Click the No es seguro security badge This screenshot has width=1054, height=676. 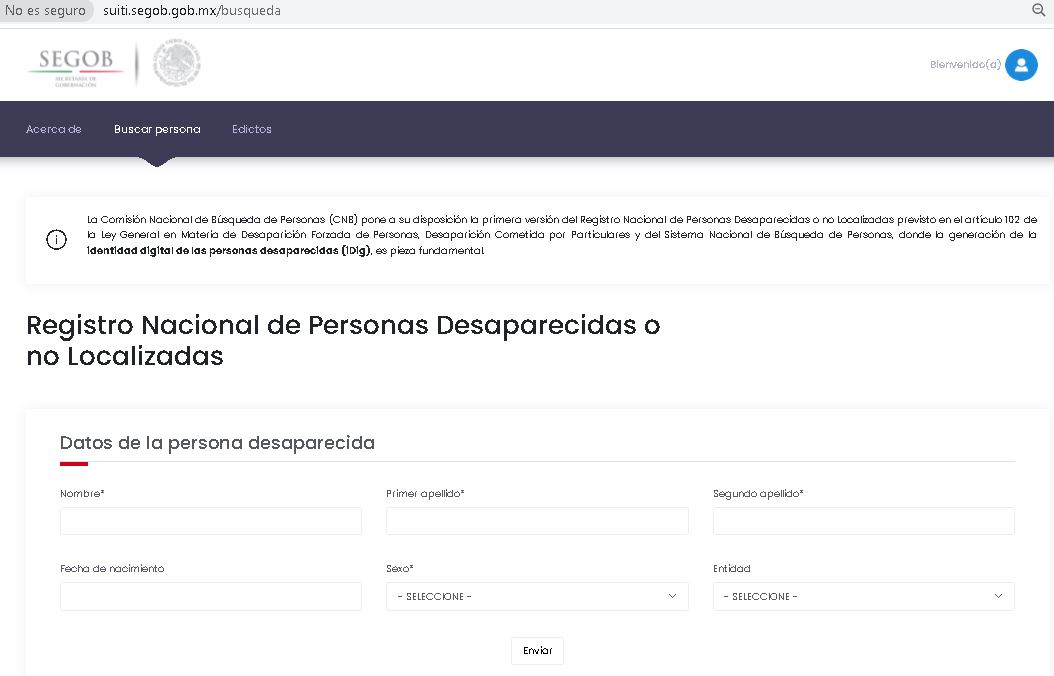[45, 11]
